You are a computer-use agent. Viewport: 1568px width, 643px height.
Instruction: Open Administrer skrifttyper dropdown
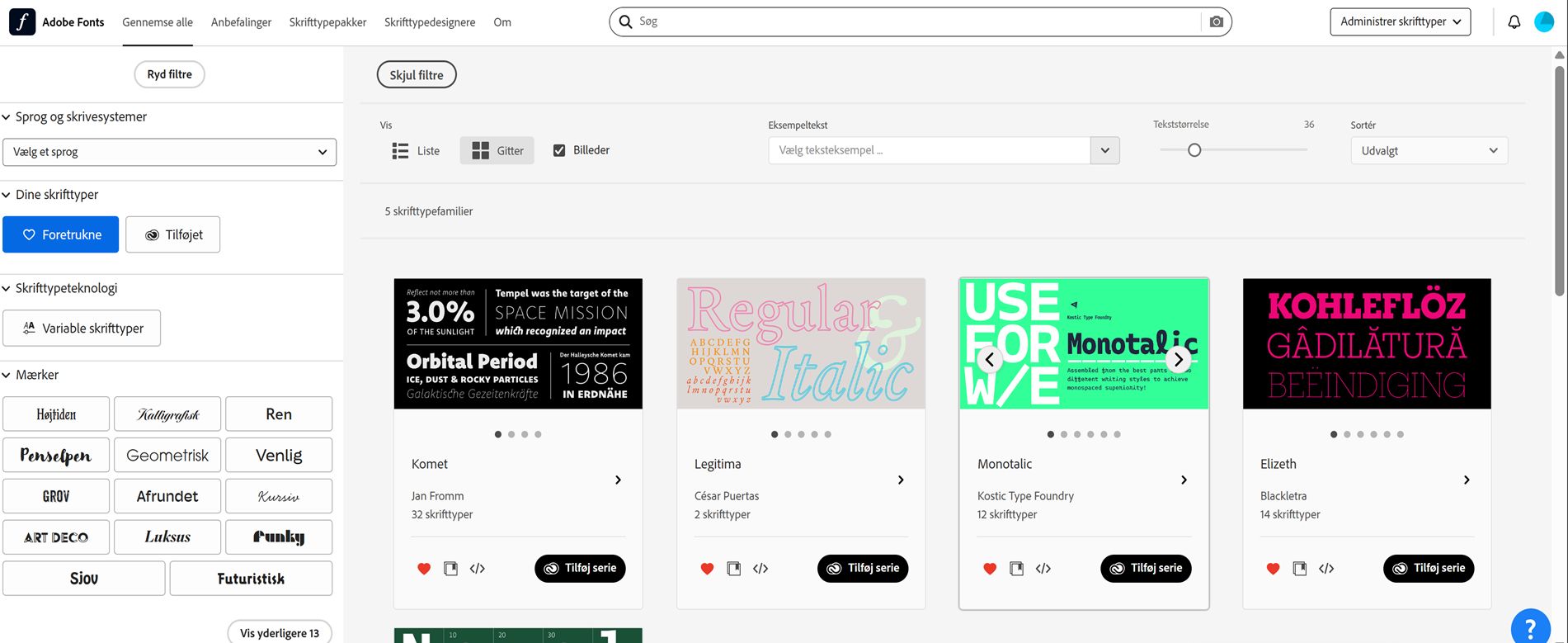click(x=1401, y=22)
